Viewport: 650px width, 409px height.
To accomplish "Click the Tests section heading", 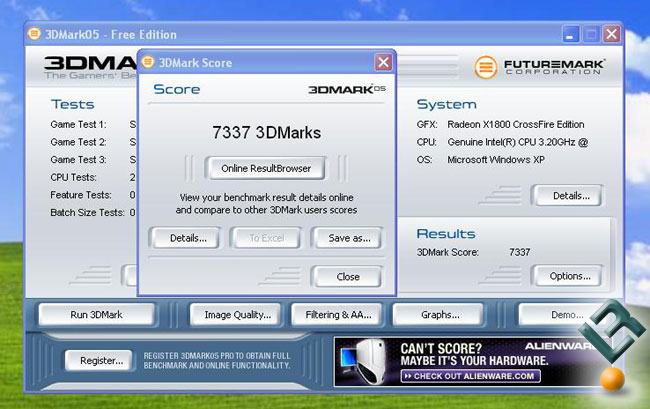I will pos(73,104).
